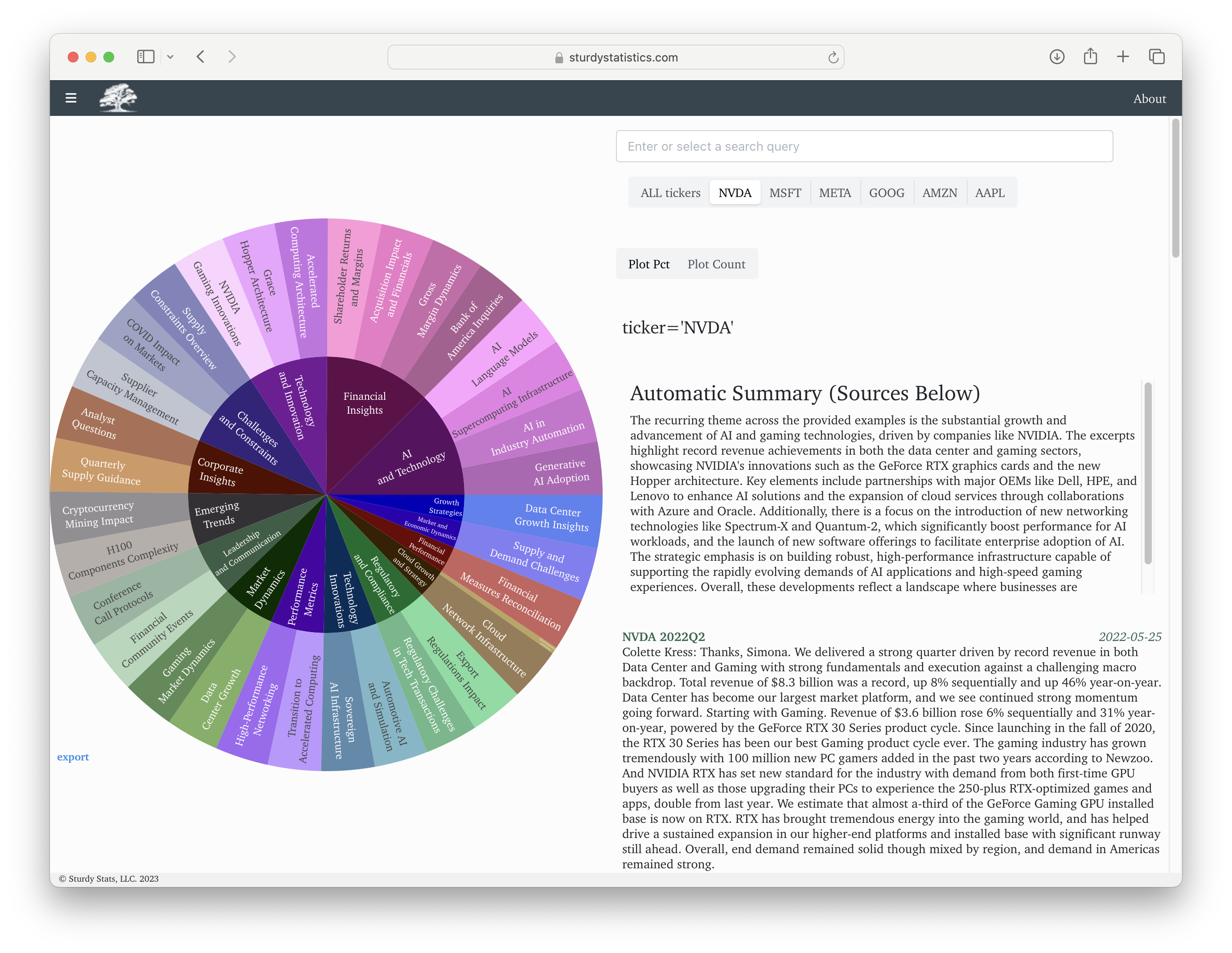The image size is (1232, 953).
Task: Switch to the ALL tickers tab
Action: pyautogui.click(x=670, y=193)
